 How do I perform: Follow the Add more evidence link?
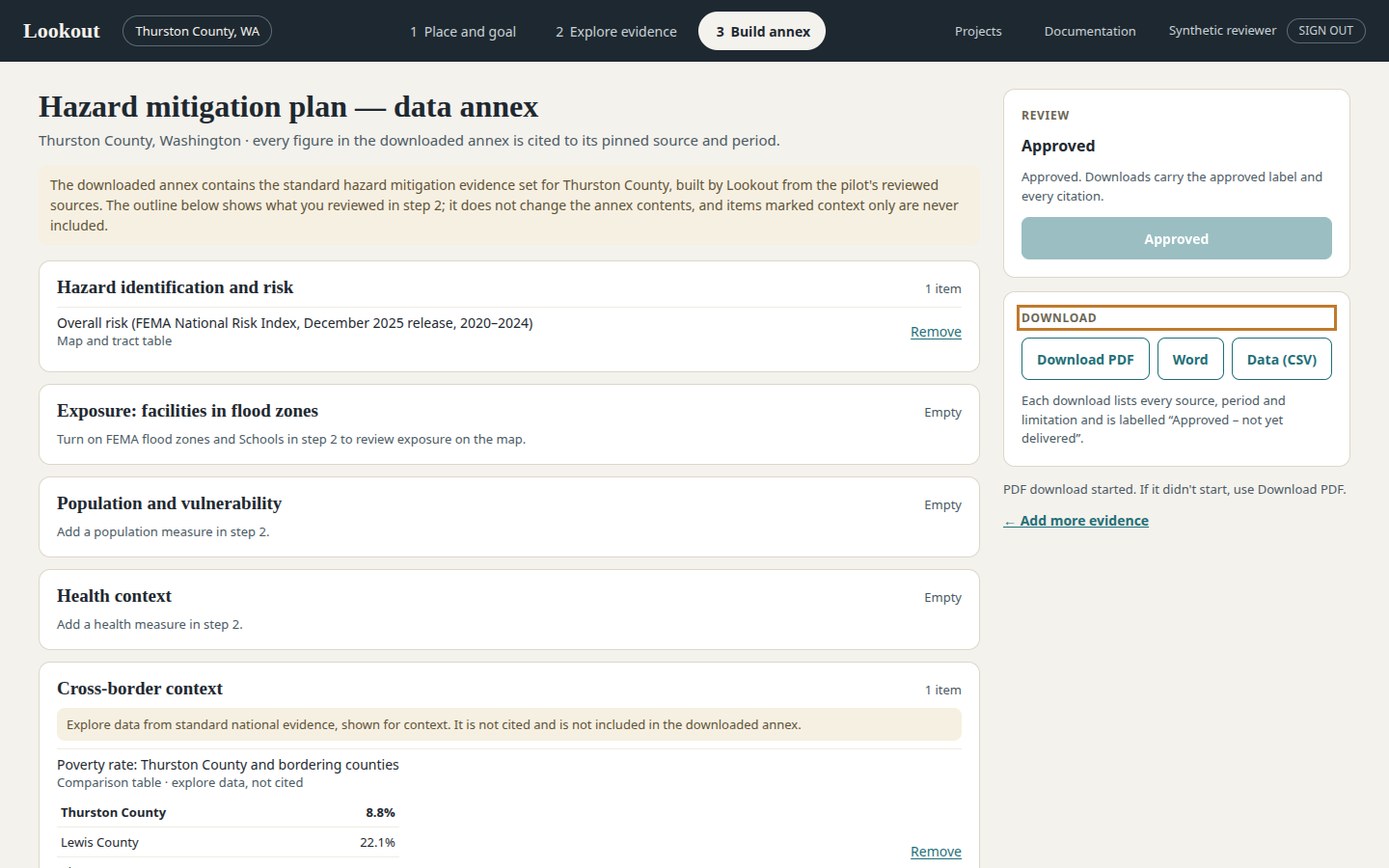click(1076, 521)
